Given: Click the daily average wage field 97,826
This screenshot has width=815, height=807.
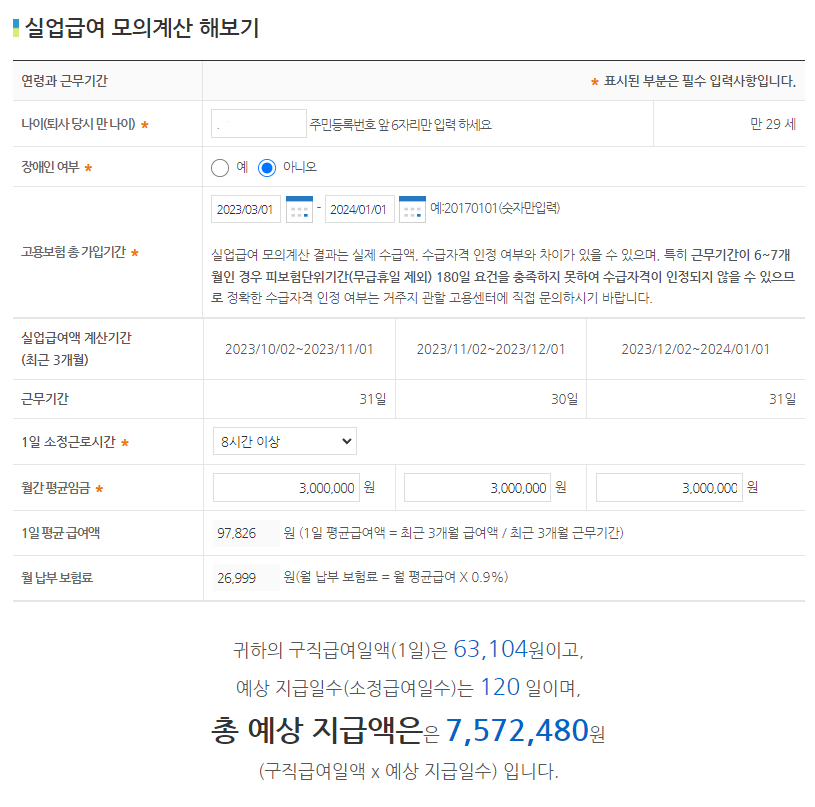Looking at the screenshot, I should tap(246, 533).
